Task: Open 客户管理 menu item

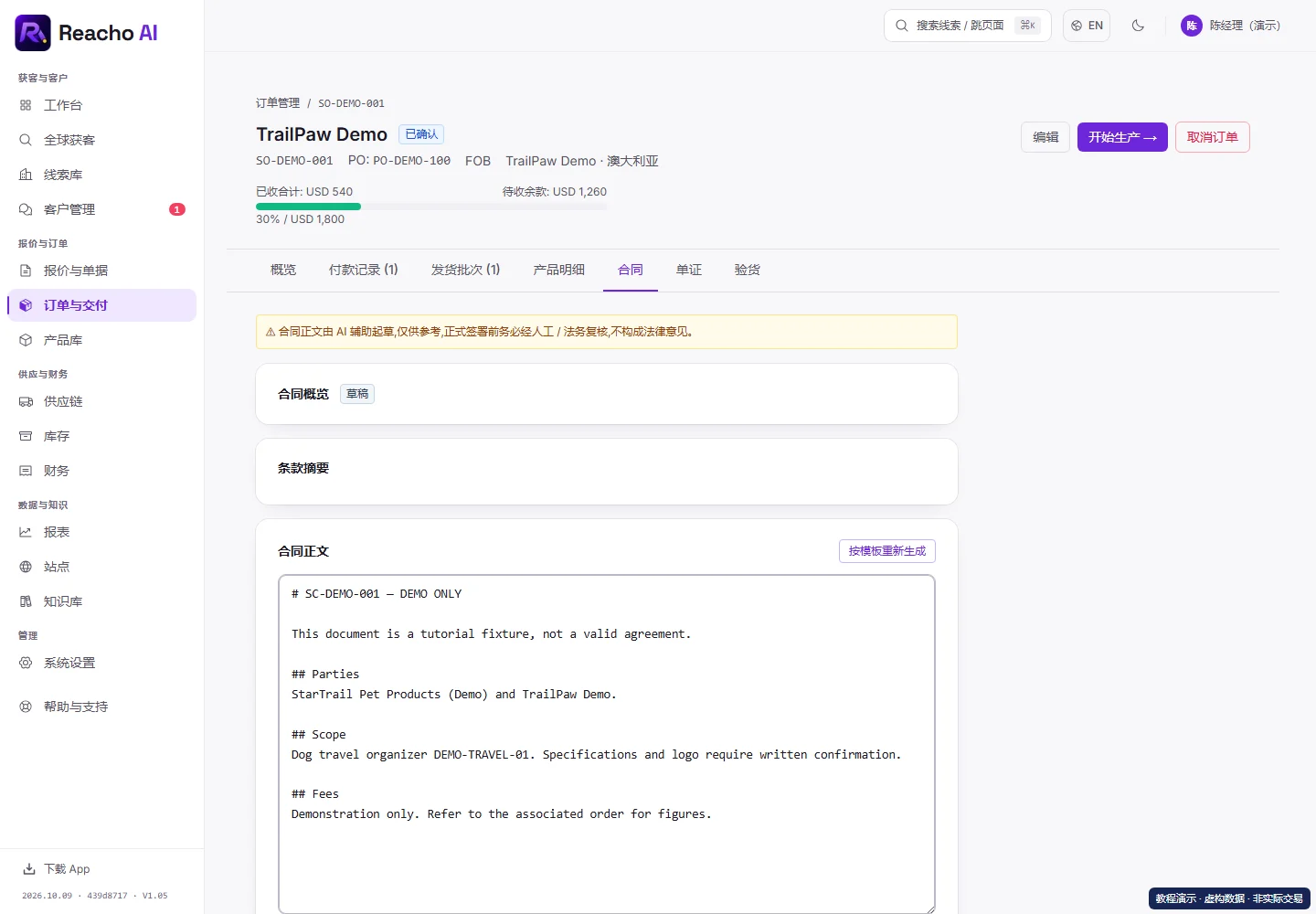Action: (101, 209)
